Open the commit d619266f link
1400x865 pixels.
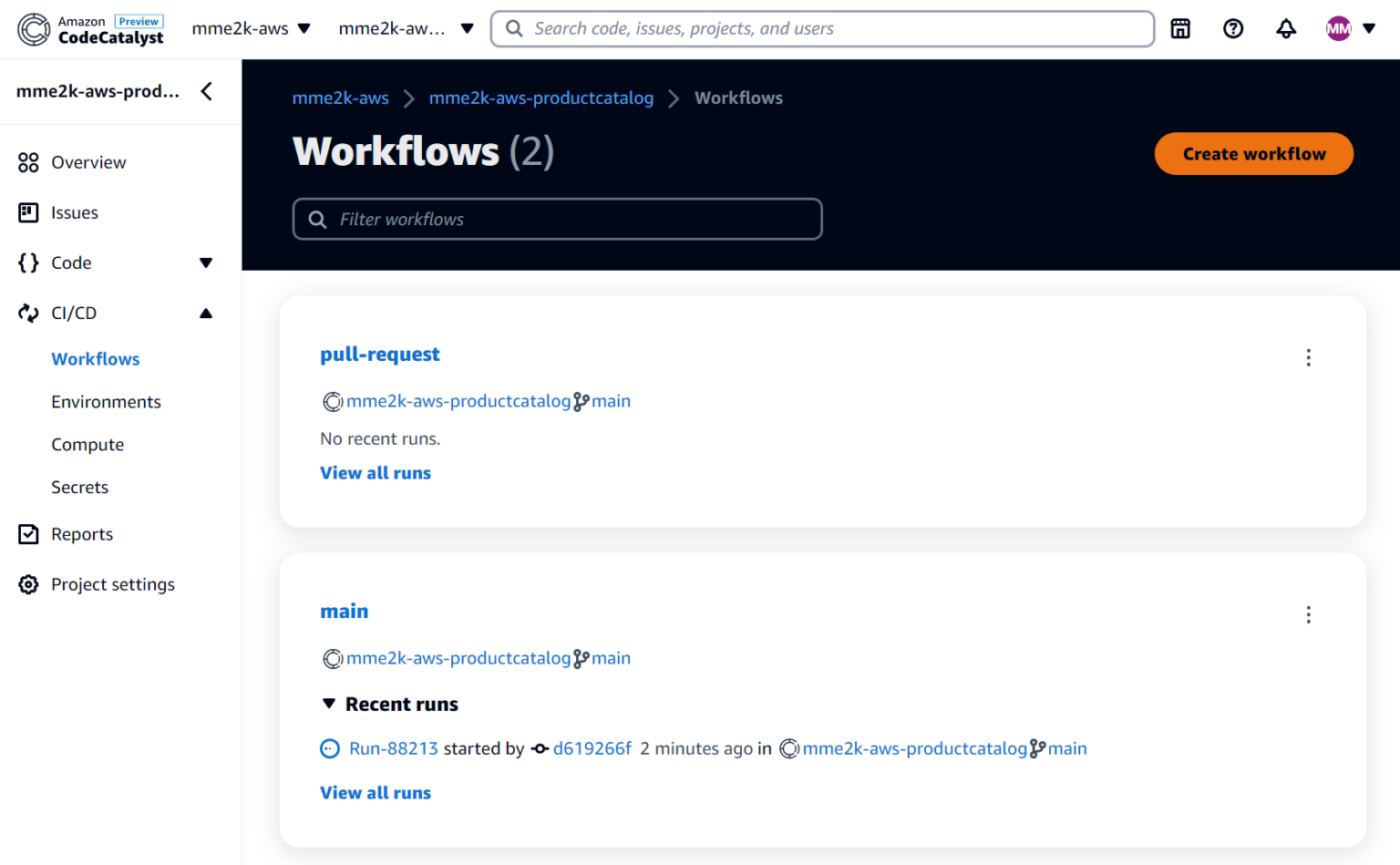click(x=592, y=748)
